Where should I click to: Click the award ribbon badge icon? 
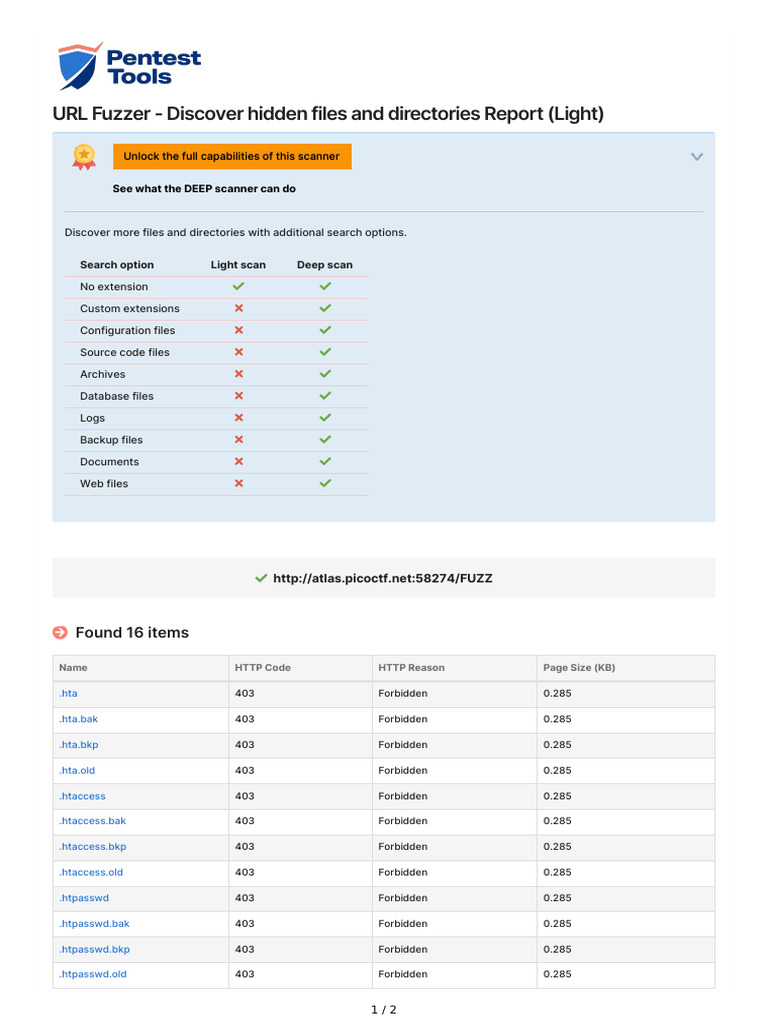(84, 157)
